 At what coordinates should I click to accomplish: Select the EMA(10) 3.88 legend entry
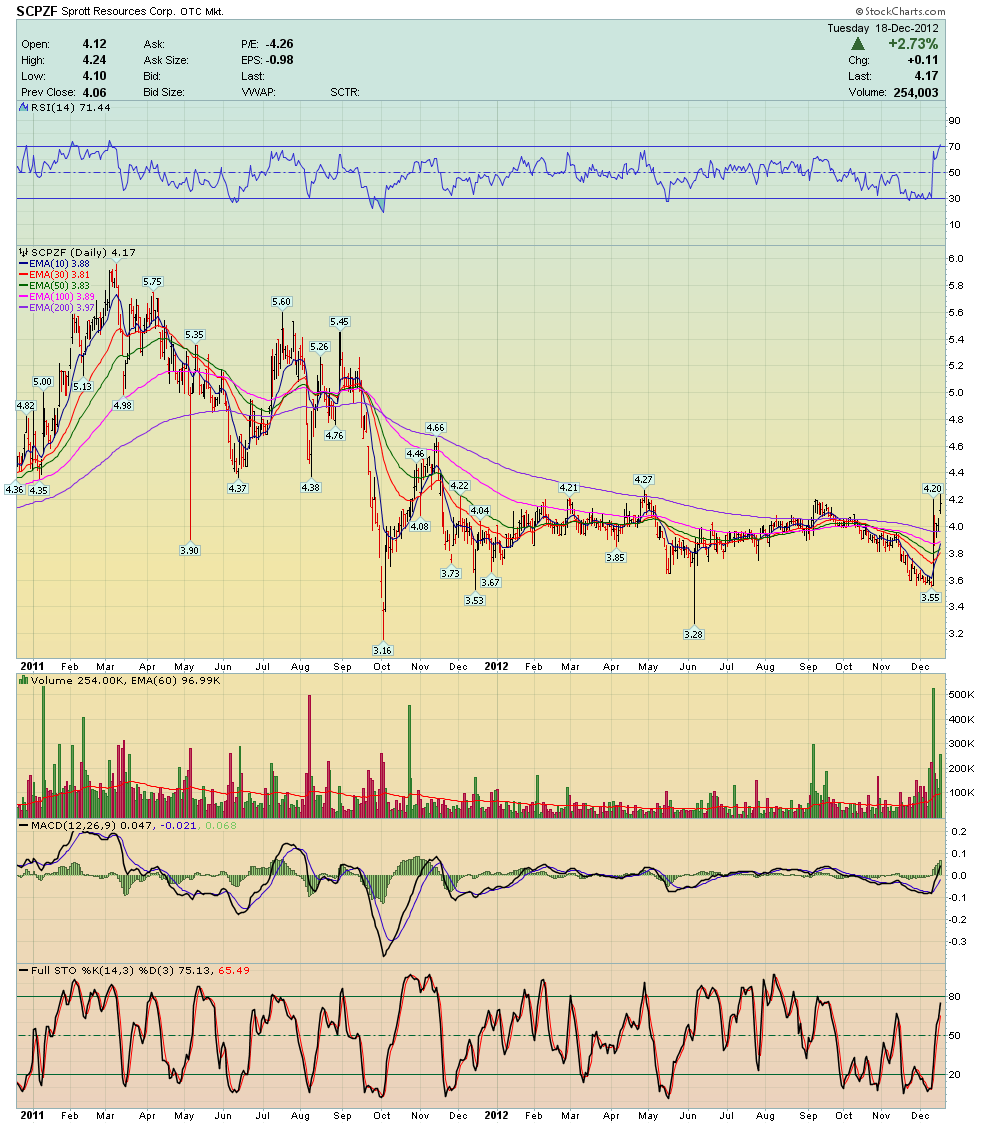[x=54, y=264]
